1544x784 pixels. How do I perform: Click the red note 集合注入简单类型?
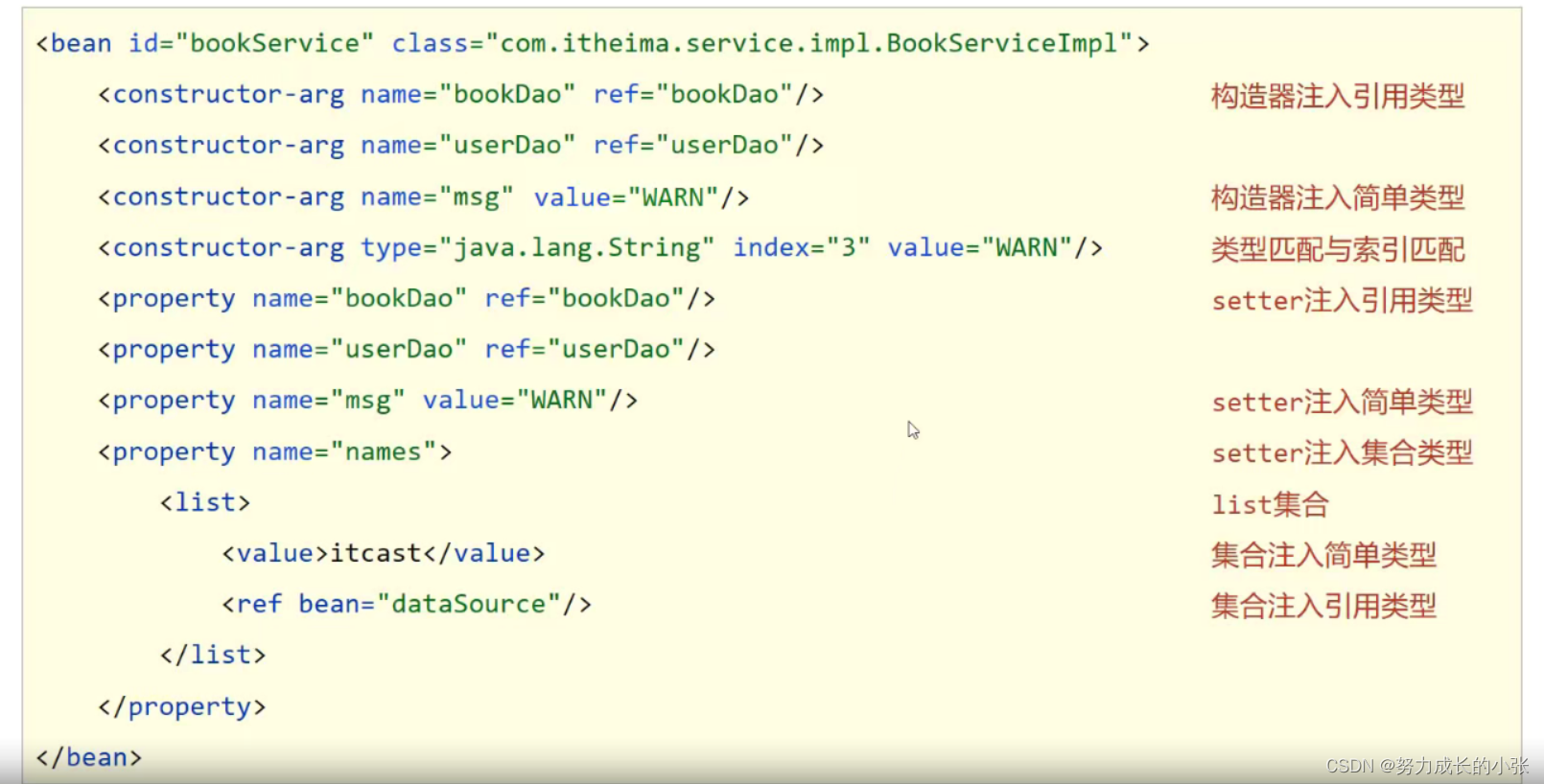[1323, 556]
